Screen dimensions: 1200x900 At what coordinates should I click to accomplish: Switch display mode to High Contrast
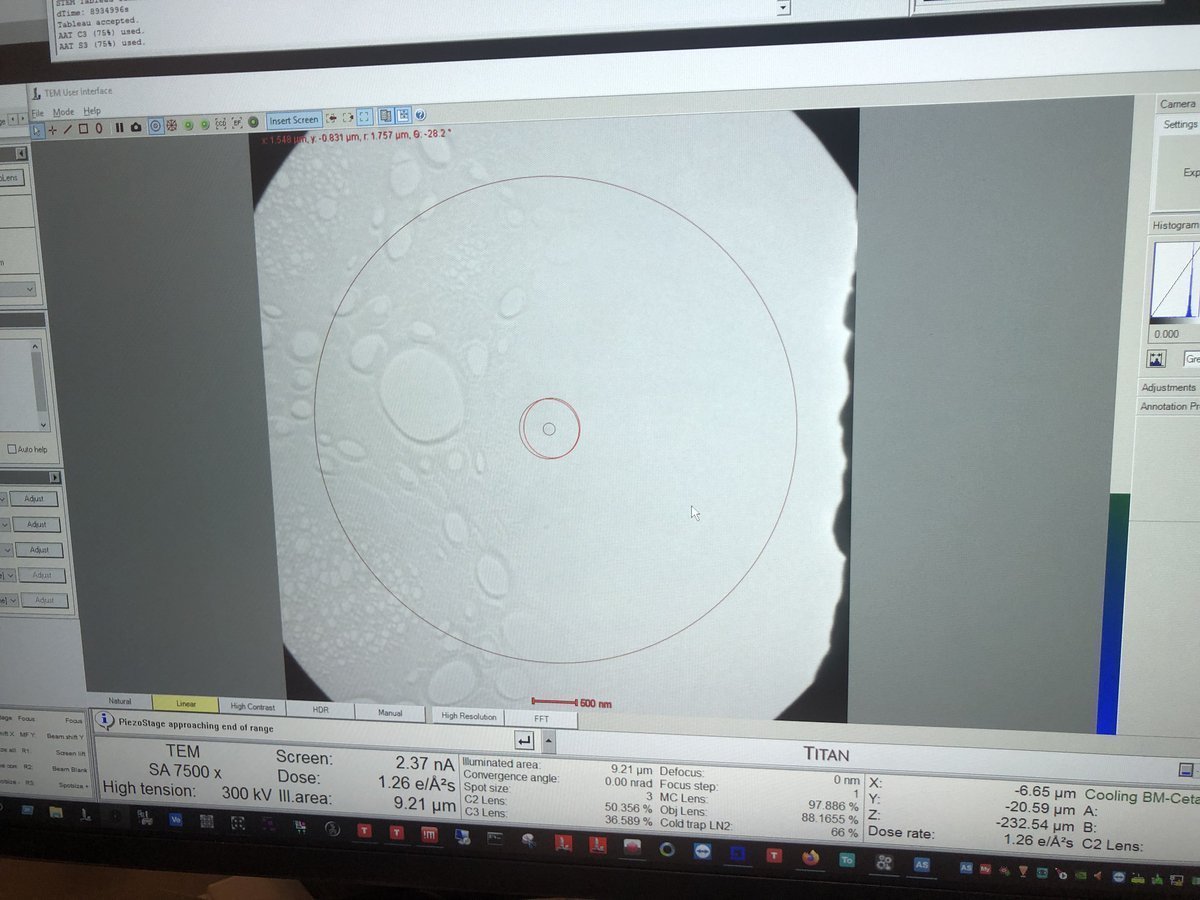pyautogui.click(x=252, y=706)
